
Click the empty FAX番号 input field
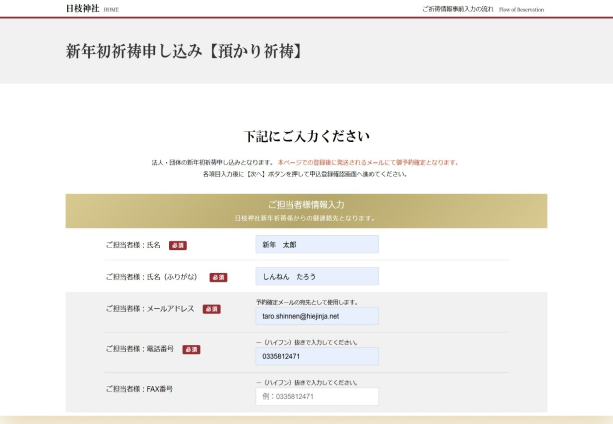coord(317,396)
